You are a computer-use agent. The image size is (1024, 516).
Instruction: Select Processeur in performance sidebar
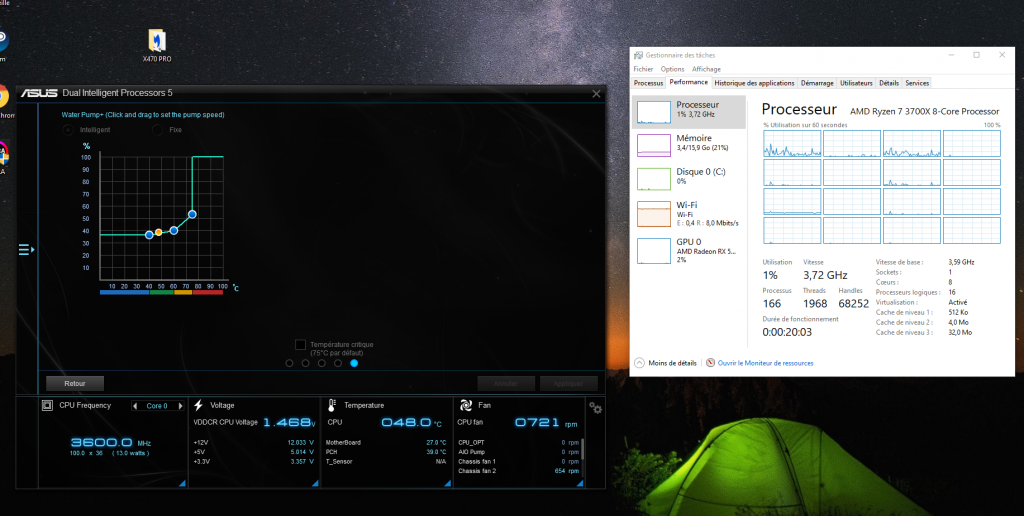point(689,112)
